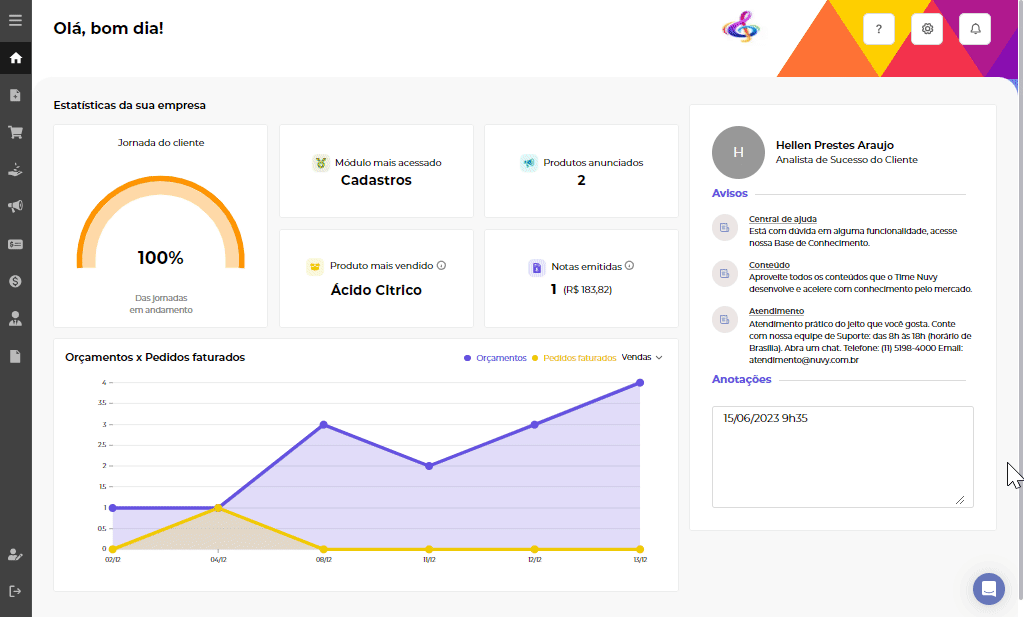Toggle Orçamentos series in chart legend
Image resolution: width=1024 pixels, height=617 pixels.
[496, 358]
